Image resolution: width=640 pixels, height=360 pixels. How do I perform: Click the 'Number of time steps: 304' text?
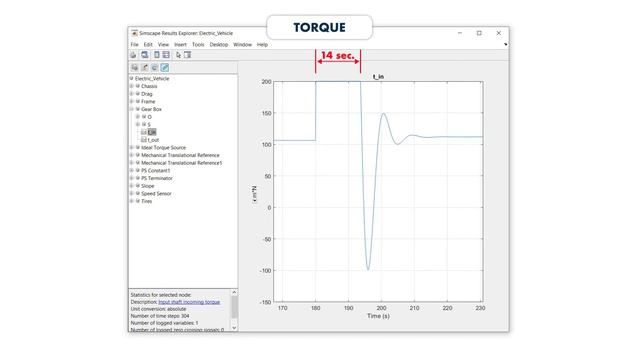[160, 316]
